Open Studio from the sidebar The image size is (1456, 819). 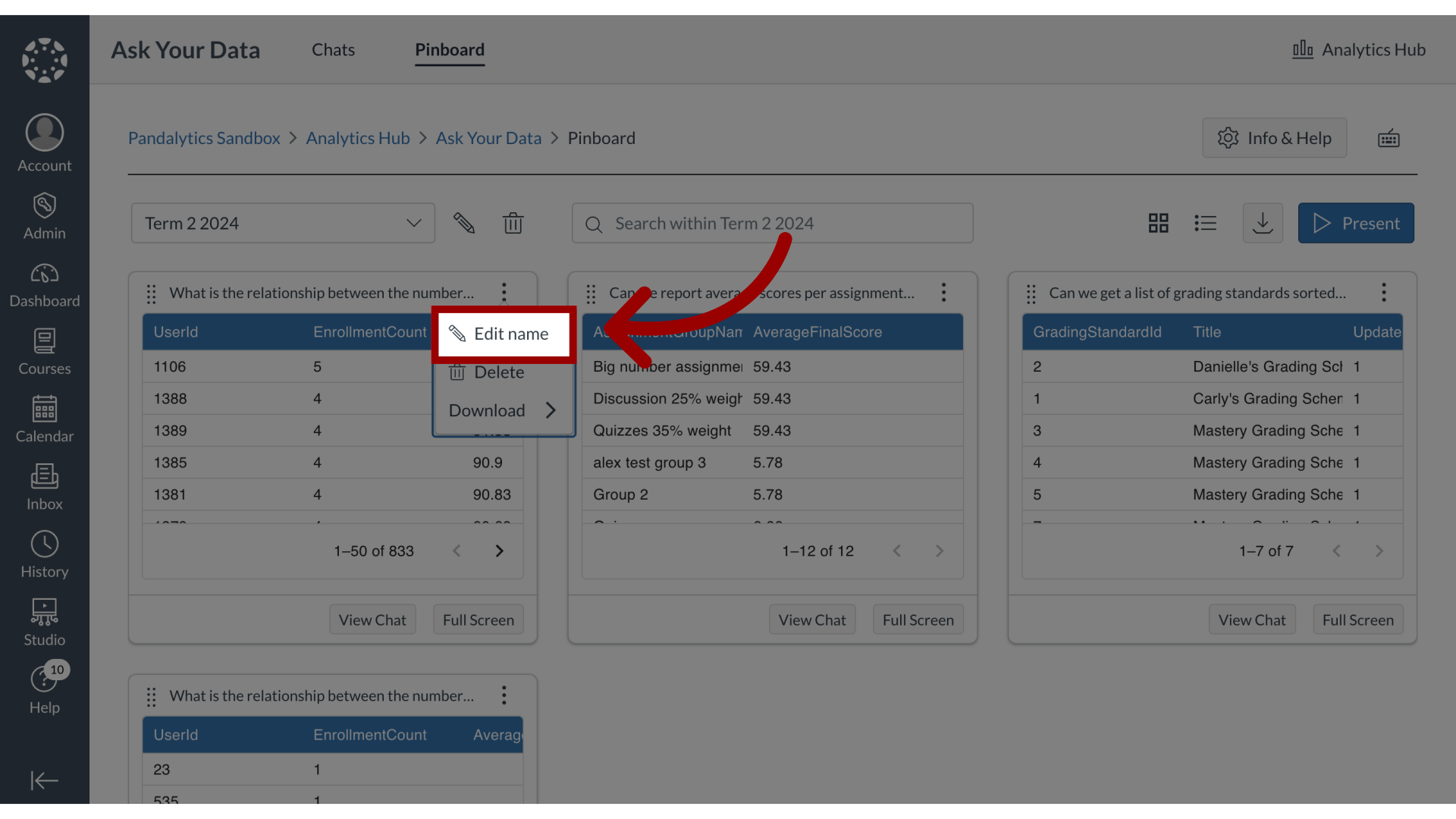coord(45,623)
